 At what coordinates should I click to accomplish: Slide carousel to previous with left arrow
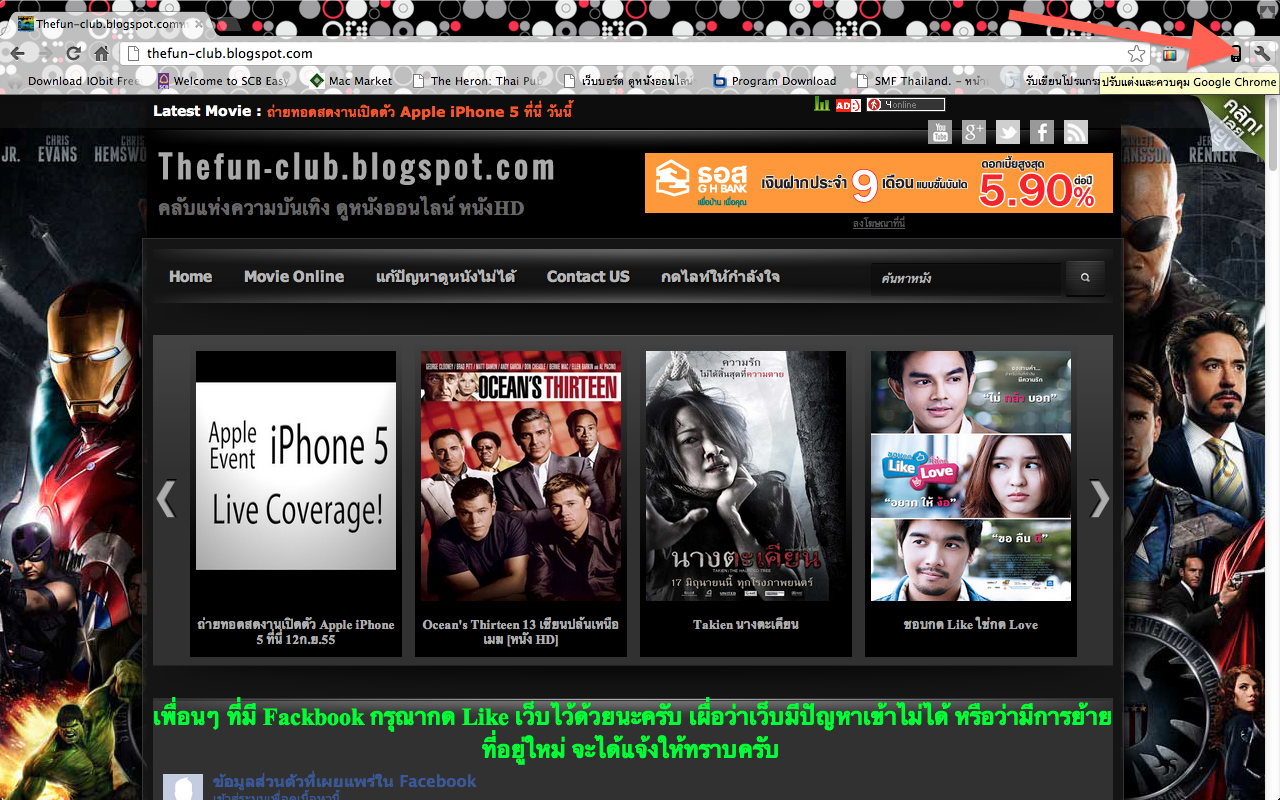[166, 498]
